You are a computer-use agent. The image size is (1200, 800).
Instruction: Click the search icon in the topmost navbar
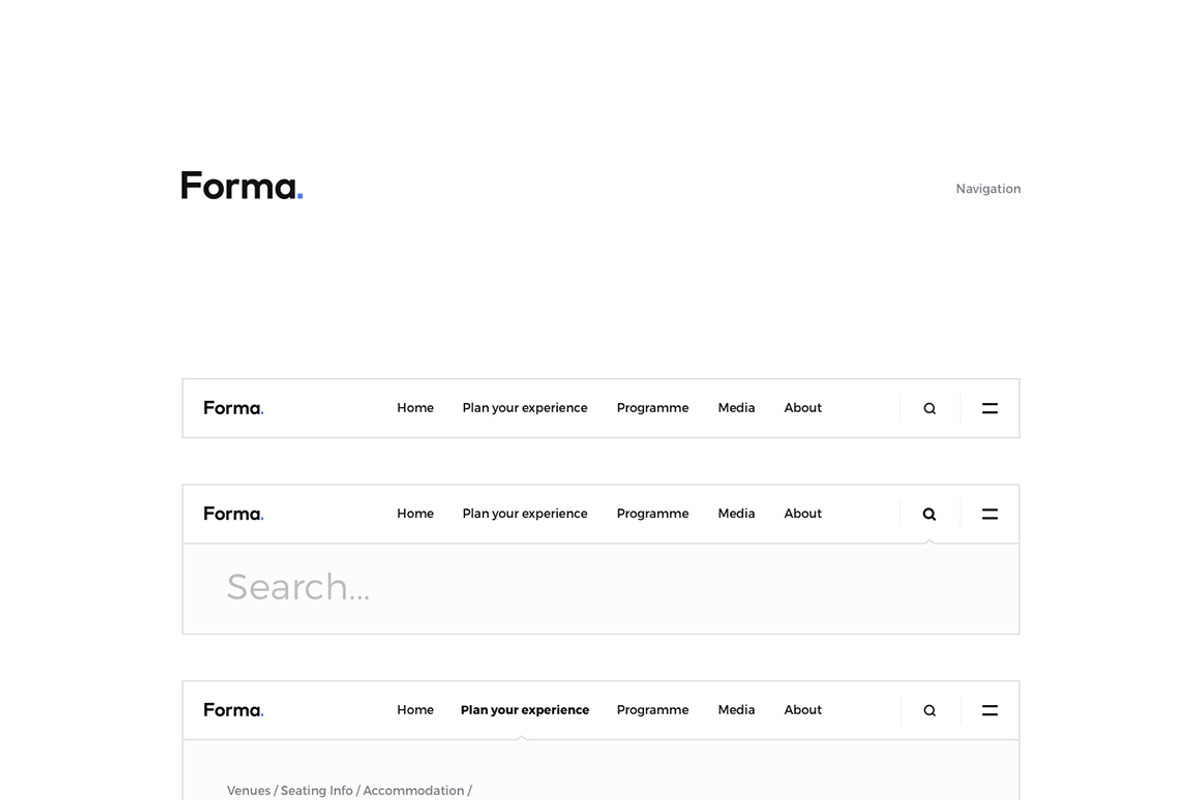pos(929,408)
